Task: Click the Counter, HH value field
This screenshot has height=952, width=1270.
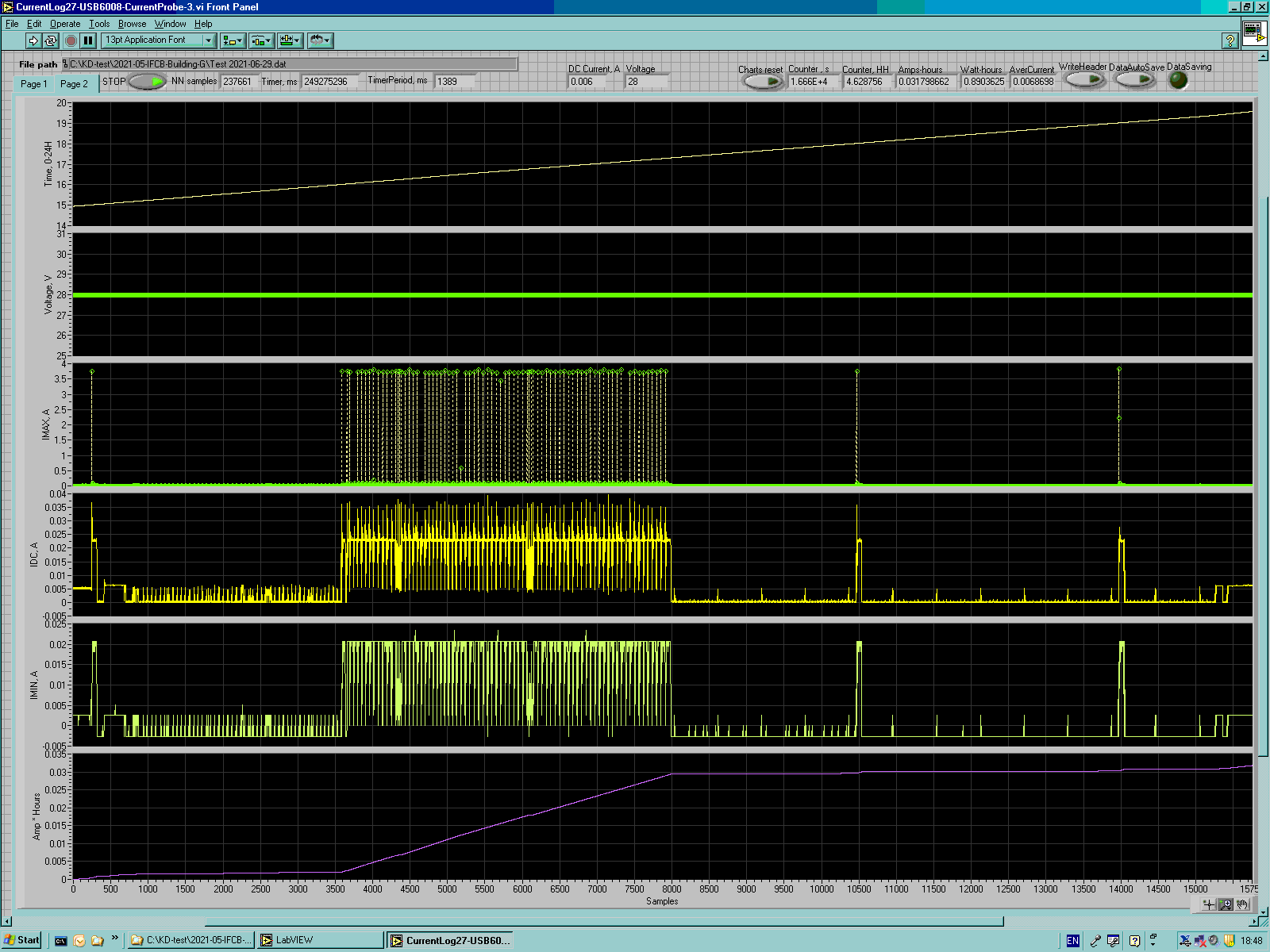Action: (868, 81)
